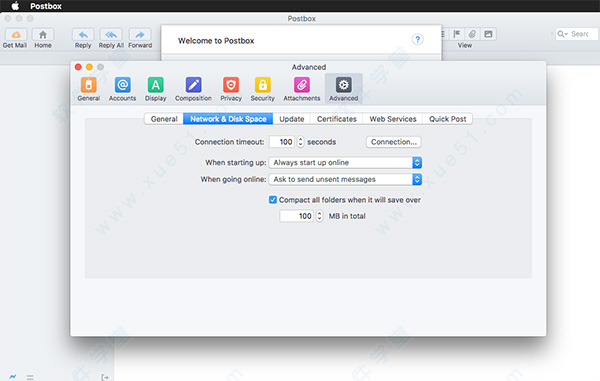Uncheck Compact all folders checkbox
The height and width of the screenshot is (381, 600).
(272, 200)
